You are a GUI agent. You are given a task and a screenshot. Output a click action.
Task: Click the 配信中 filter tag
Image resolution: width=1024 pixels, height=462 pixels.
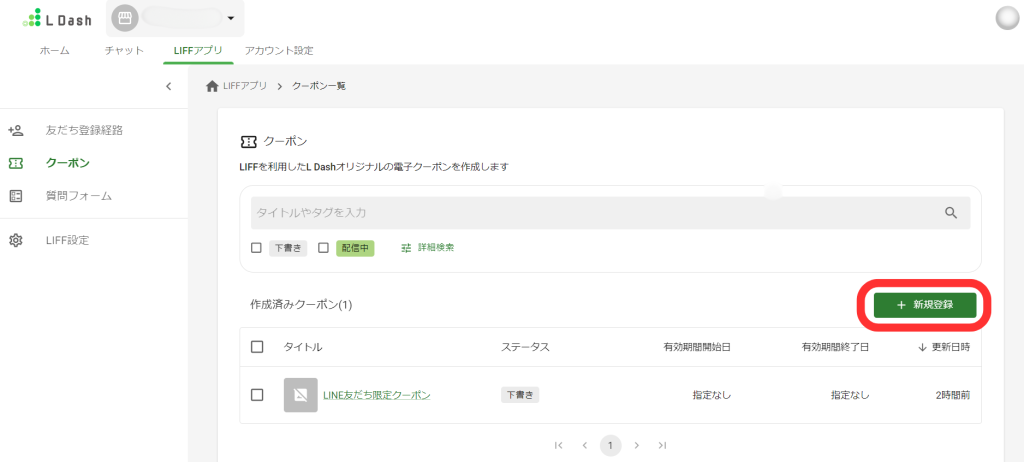pos(355,248)
